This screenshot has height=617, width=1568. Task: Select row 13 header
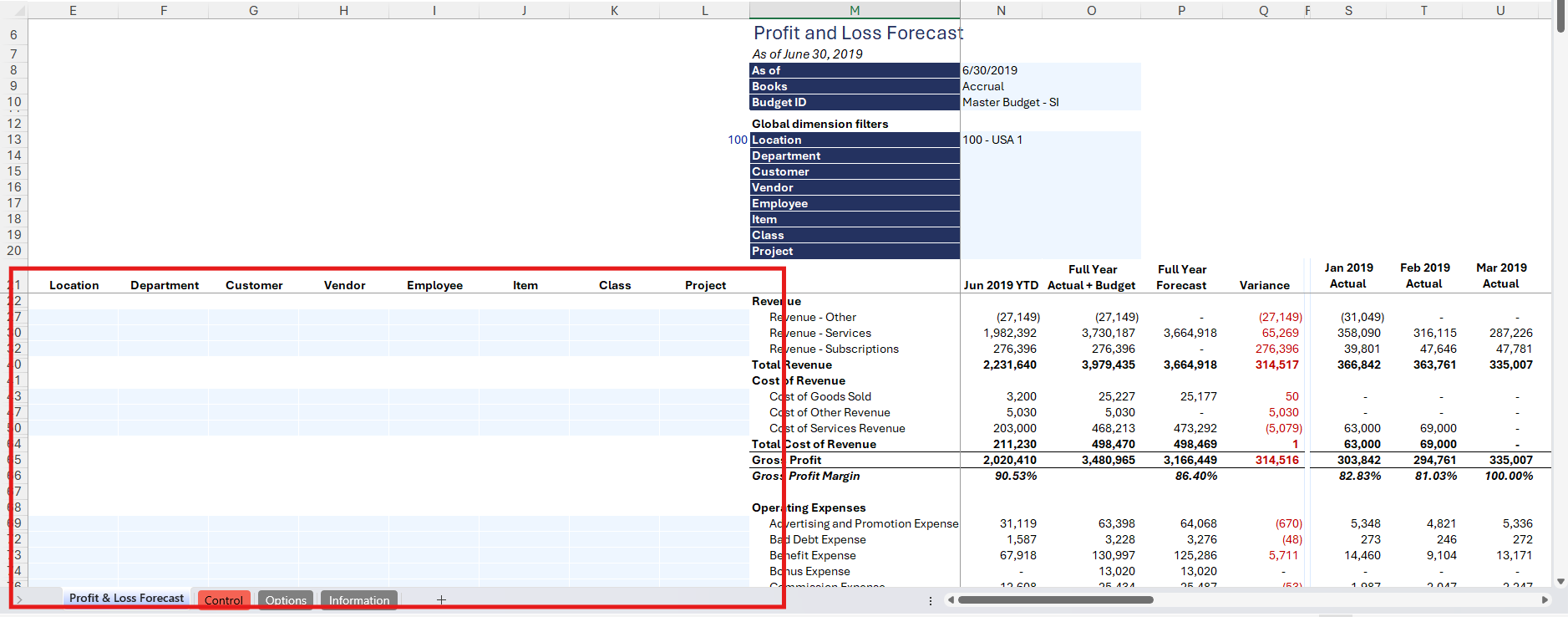pos(14,140)
